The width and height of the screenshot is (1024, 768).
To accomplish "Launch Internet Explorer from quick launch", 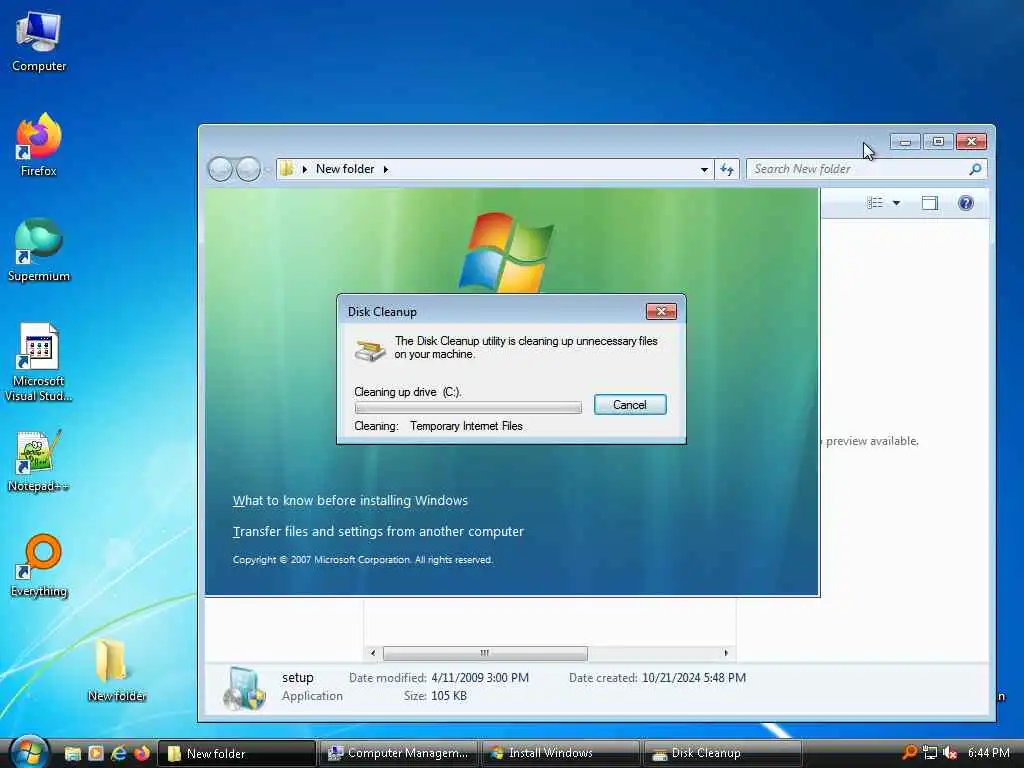I will coord(119,753).
